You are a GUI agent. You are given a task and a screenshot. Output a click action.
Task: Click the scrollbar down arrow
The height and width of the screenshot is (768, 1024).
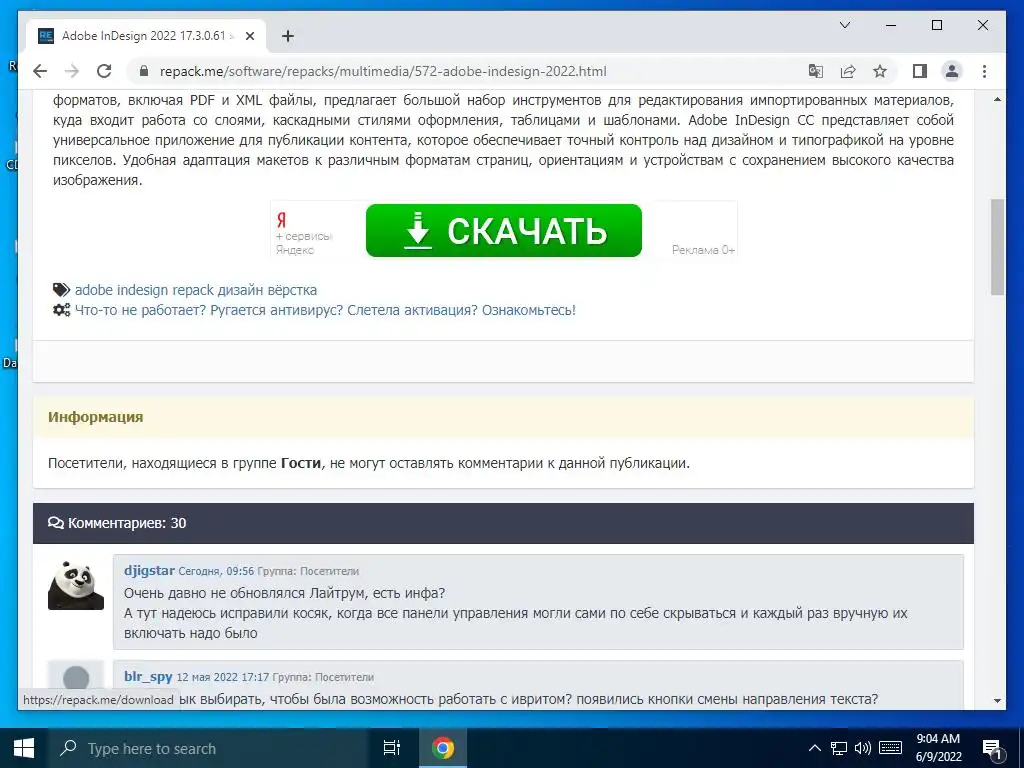pos(997,701)
